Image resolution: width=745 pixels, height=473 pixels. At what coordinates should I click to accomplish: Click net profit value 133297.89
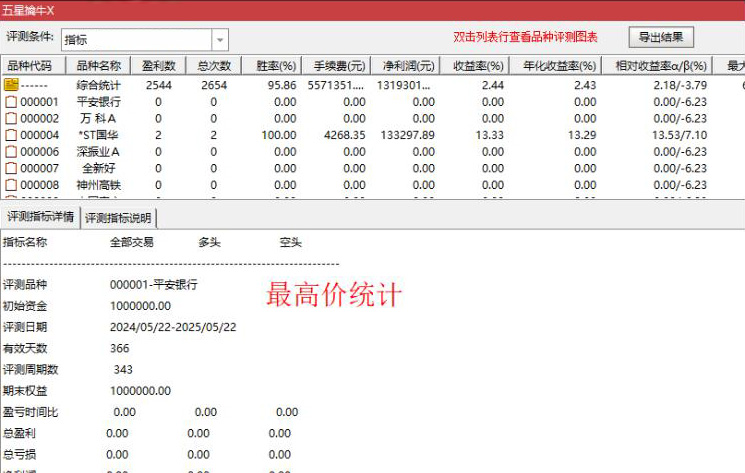coord(408,135)
